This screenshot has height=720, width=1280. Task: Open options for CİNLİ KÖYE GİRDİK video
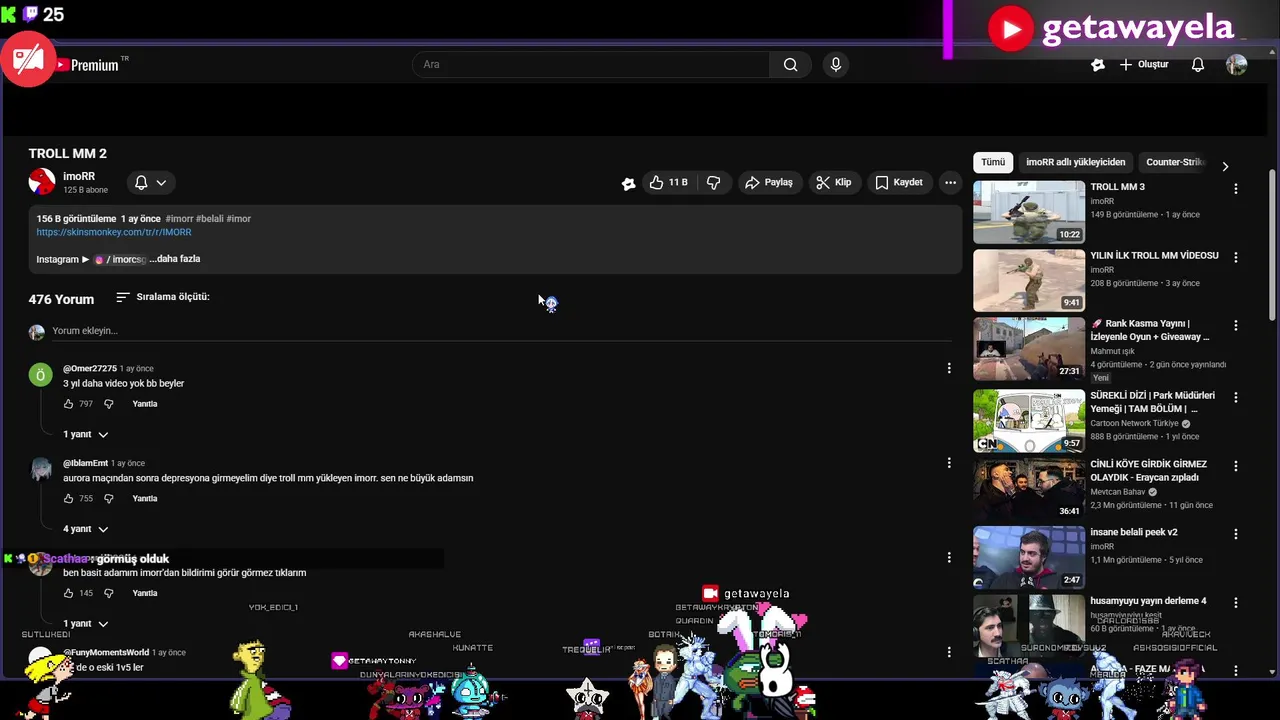point(1236,466)
